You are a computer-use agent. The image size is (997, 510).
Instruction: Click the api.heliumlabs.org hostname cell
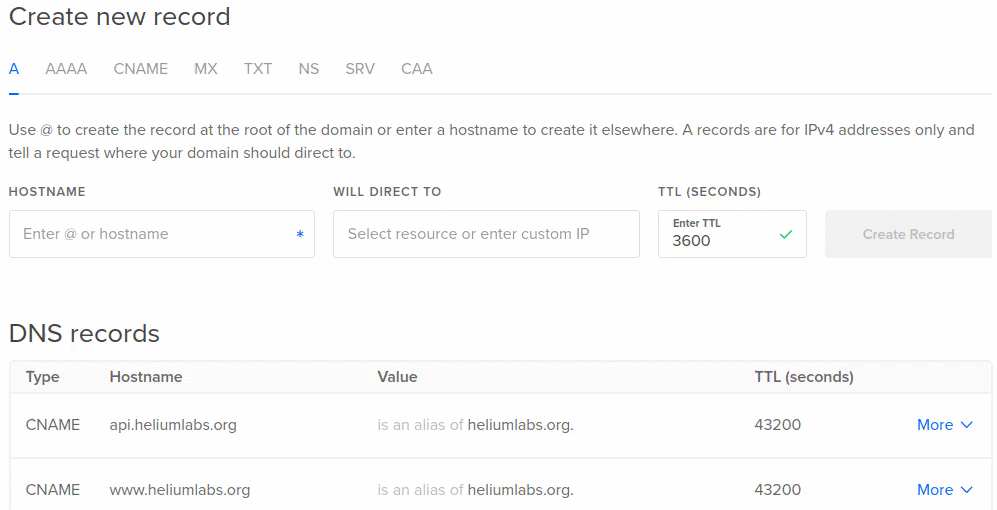click(173, 425)
